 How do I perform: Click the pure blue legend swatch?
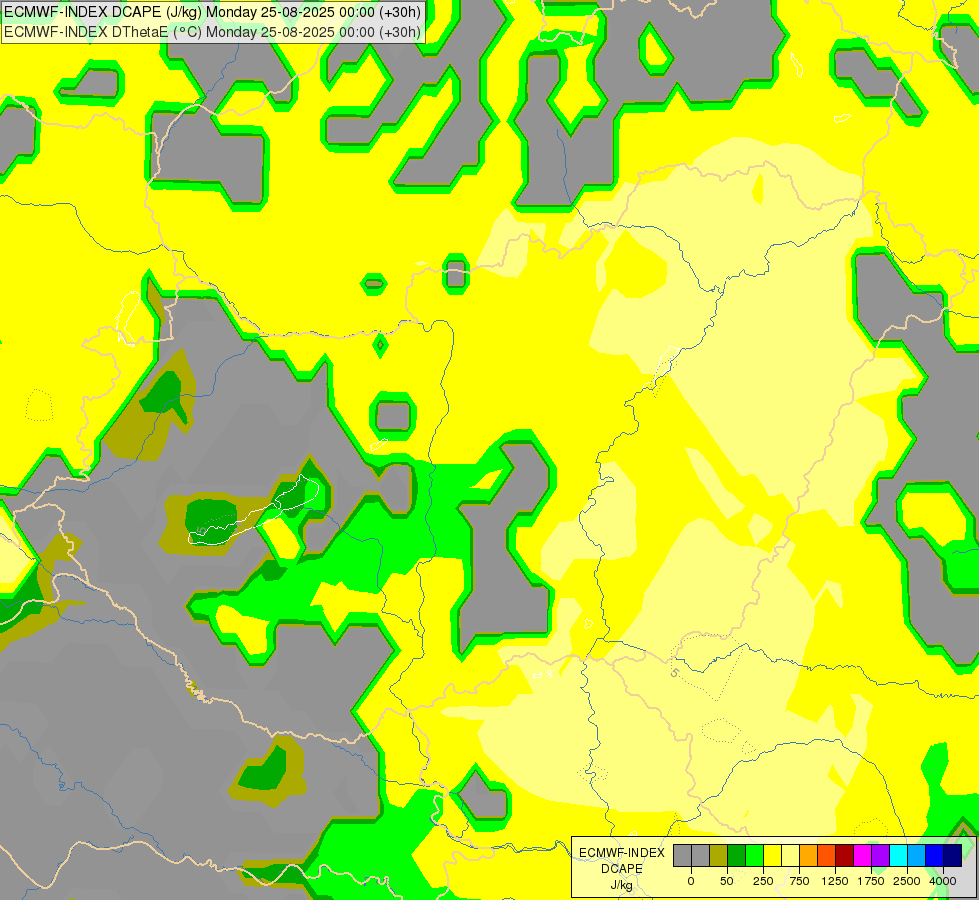click(935, 856)
